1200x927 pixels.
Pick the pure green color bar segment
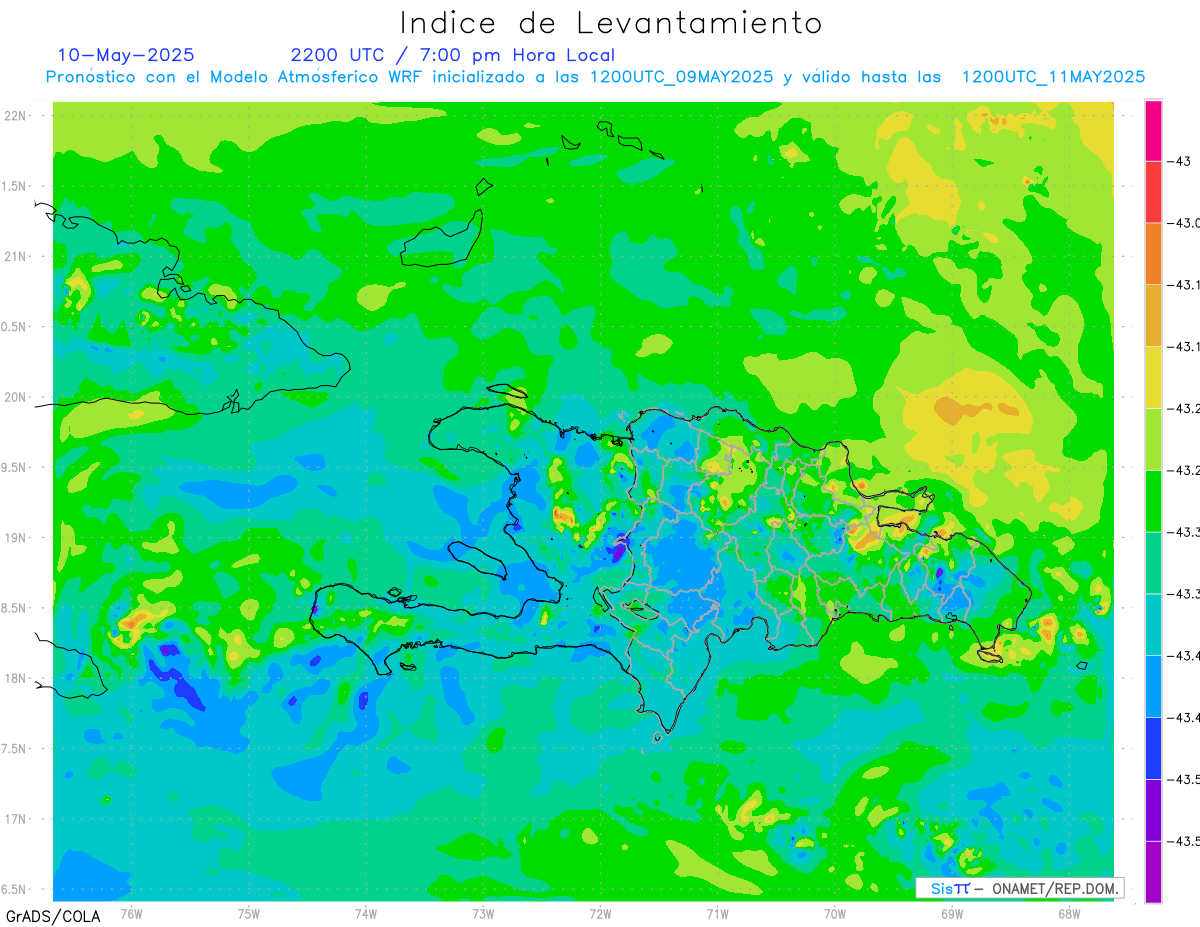[x=1153, y=501]
